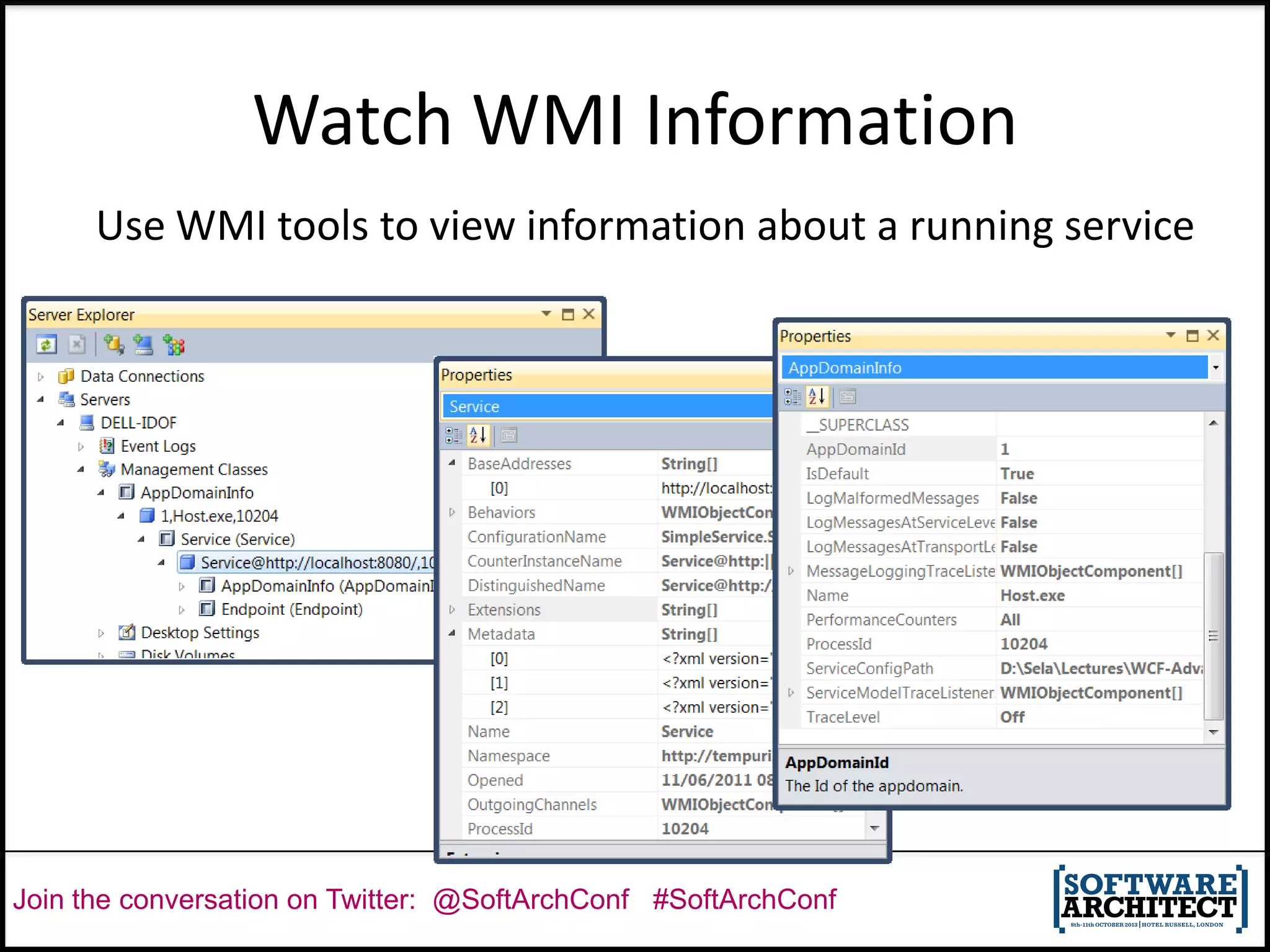This screenshot has width=1270, height=952.
Task: Click scroll up arrow in AppDomainInfo Properties
Action: (1214, 423)
